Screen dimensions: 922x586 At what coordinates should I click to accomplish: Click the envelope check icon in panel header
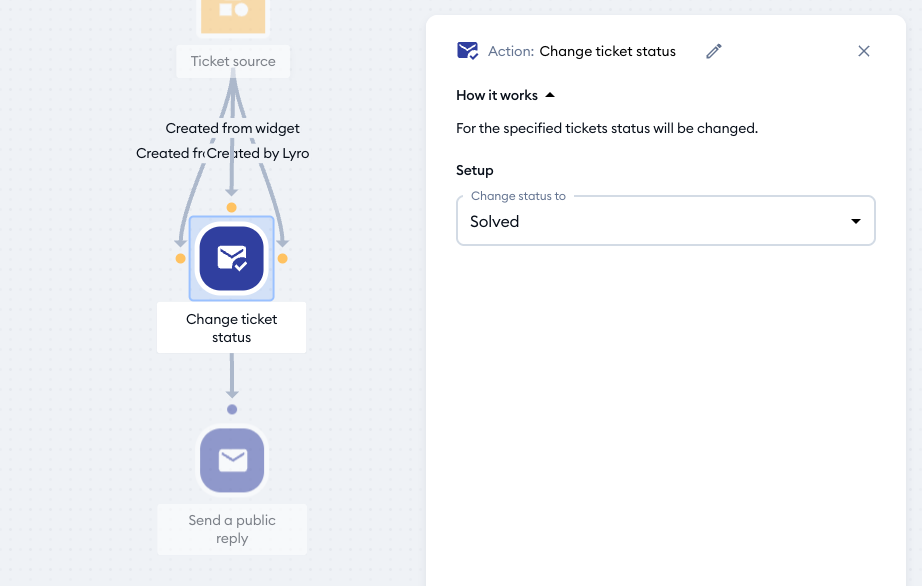[x=467, y=51]
